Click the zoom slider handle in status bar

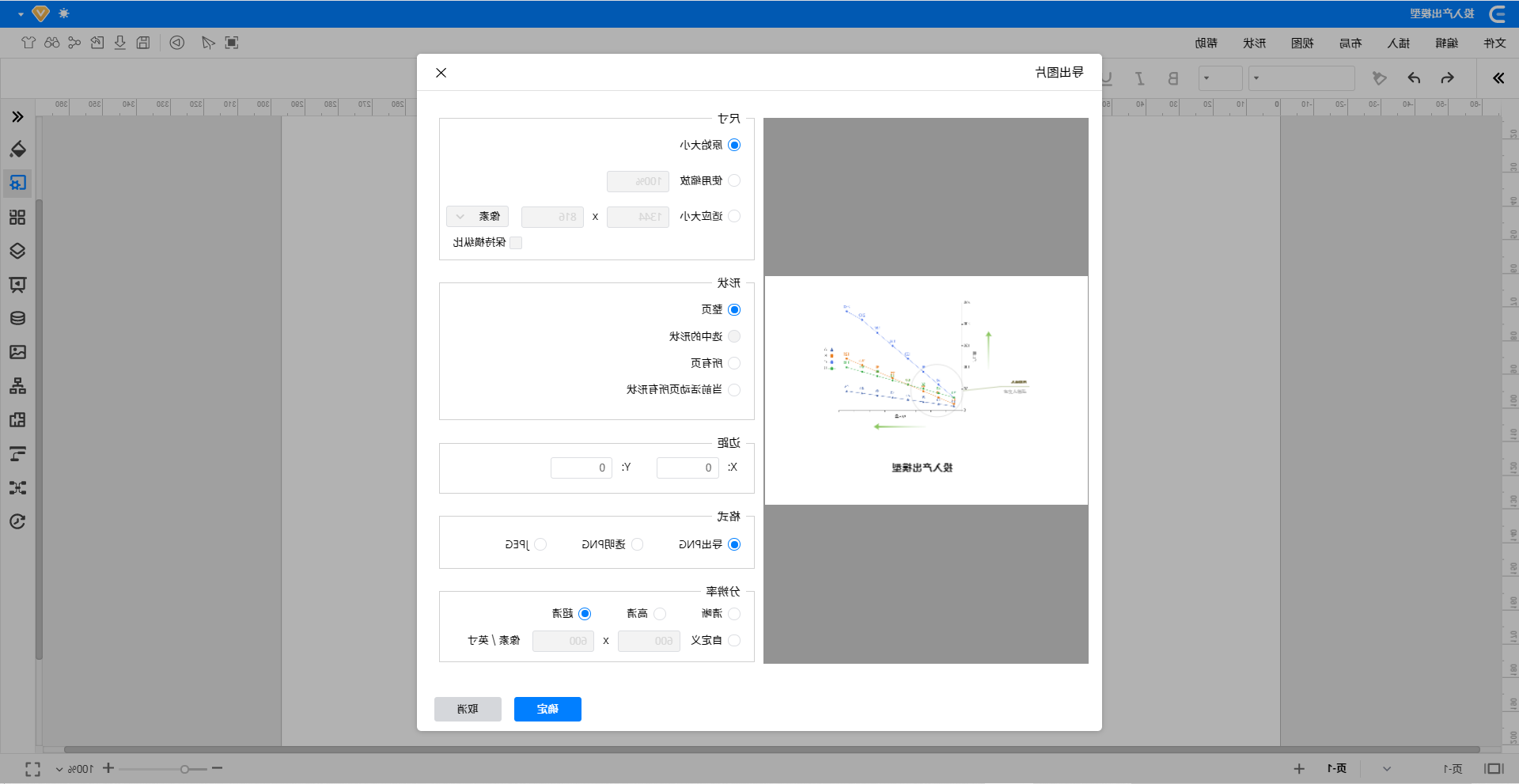184,769
